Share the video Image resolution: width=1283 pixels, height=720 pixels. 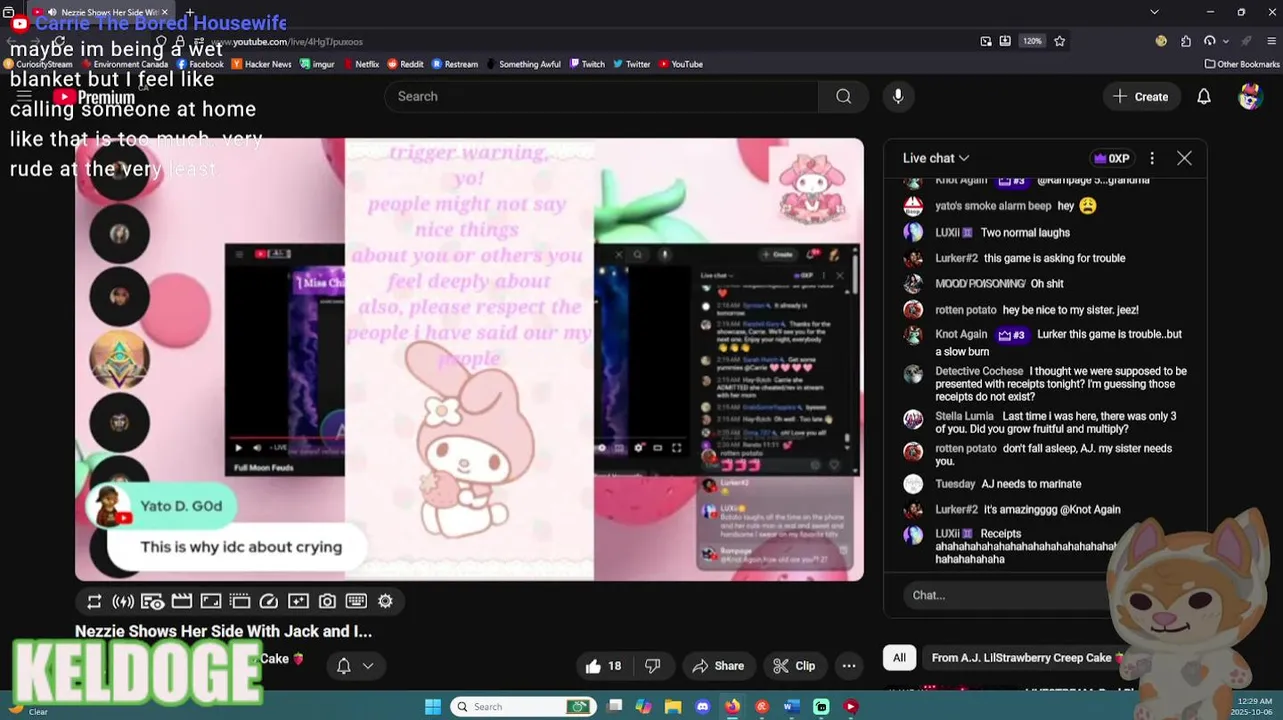pos(718,666)
